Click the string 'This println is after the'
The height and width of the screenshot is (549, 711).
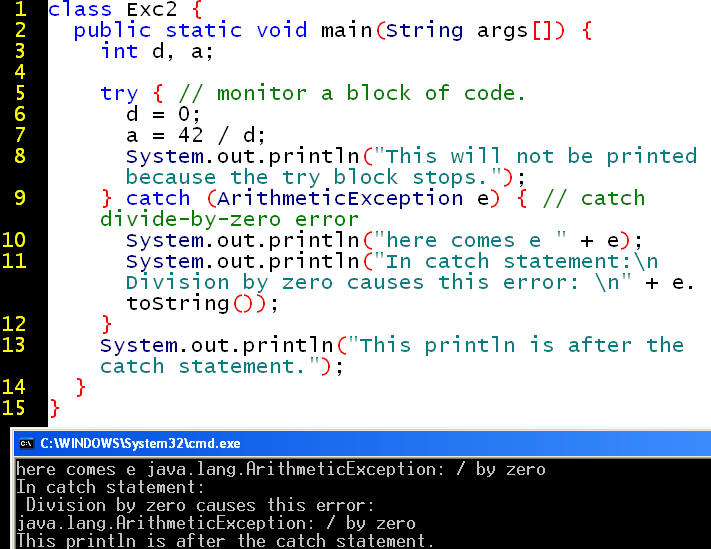521,345
